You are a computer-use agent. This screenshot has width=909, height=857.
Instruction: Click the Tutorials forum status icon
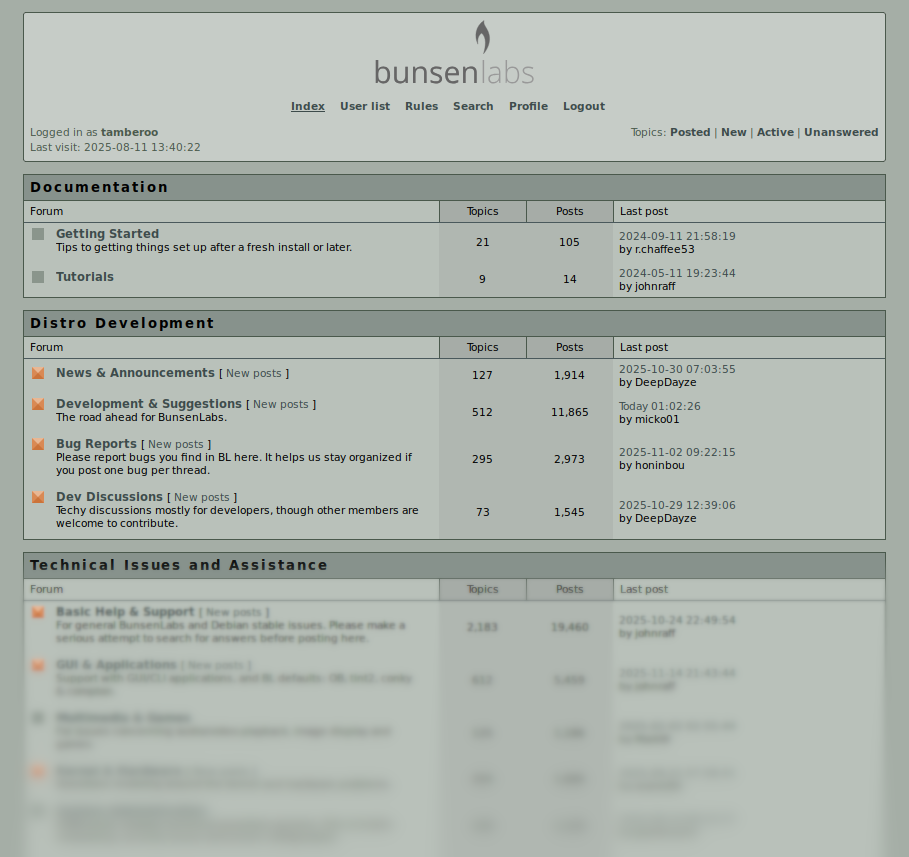pyautogui.click(x=38, y=277)
